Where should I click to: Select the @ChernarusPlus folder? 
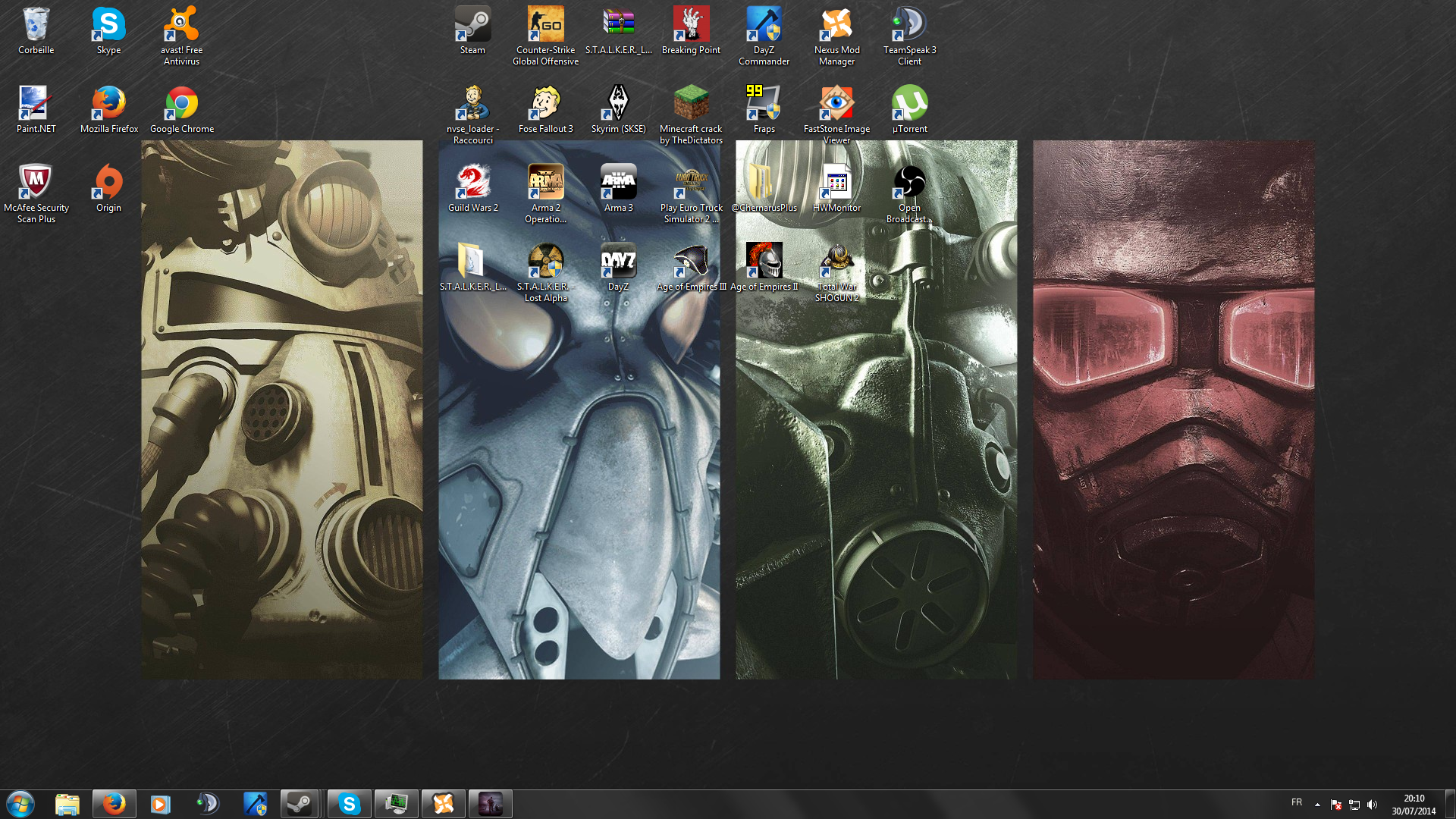point(764,189)
